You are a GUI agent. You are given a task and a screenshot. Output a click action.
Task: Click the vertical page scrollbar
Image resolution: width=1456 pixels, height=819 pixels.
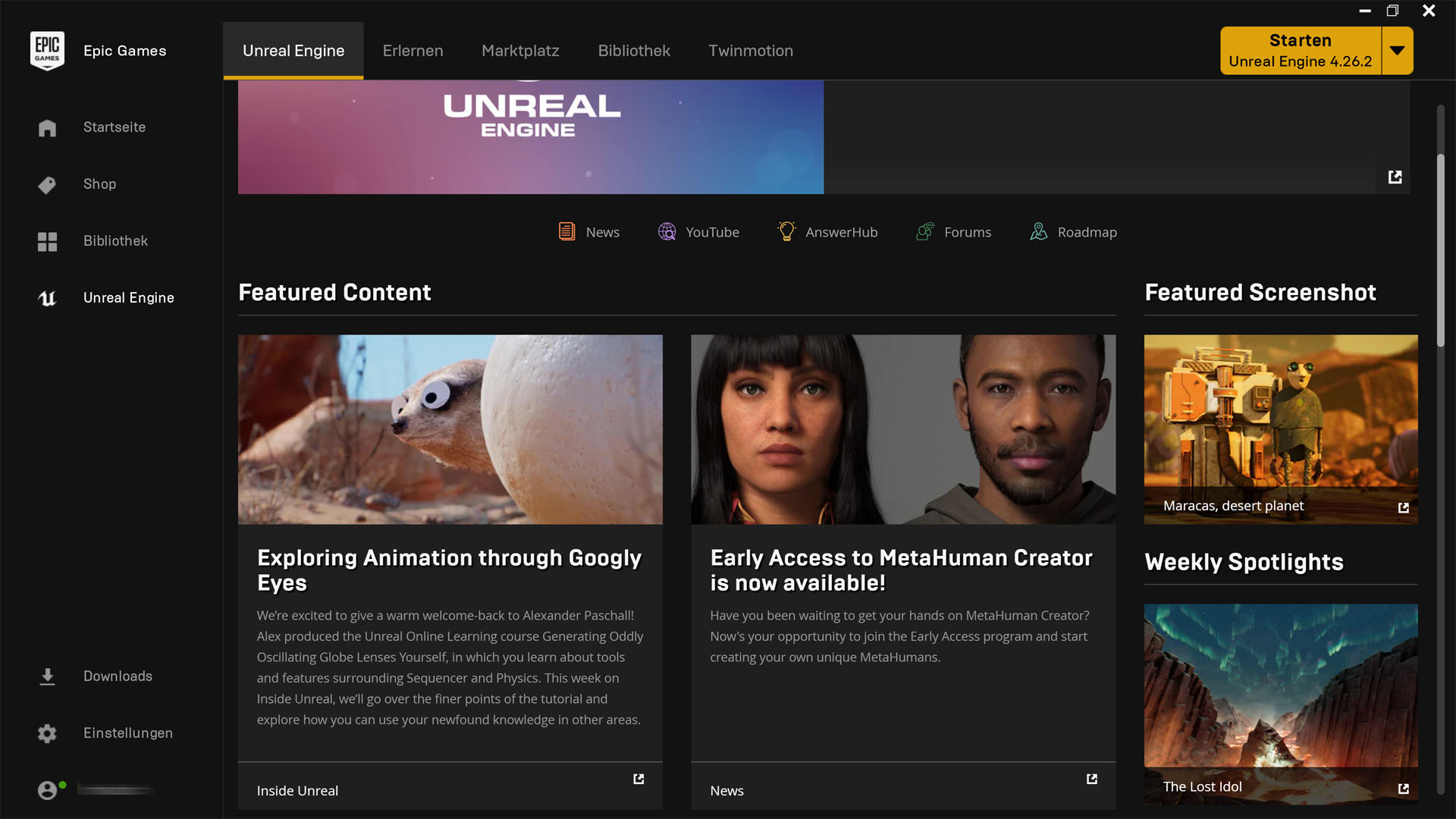1440,250
